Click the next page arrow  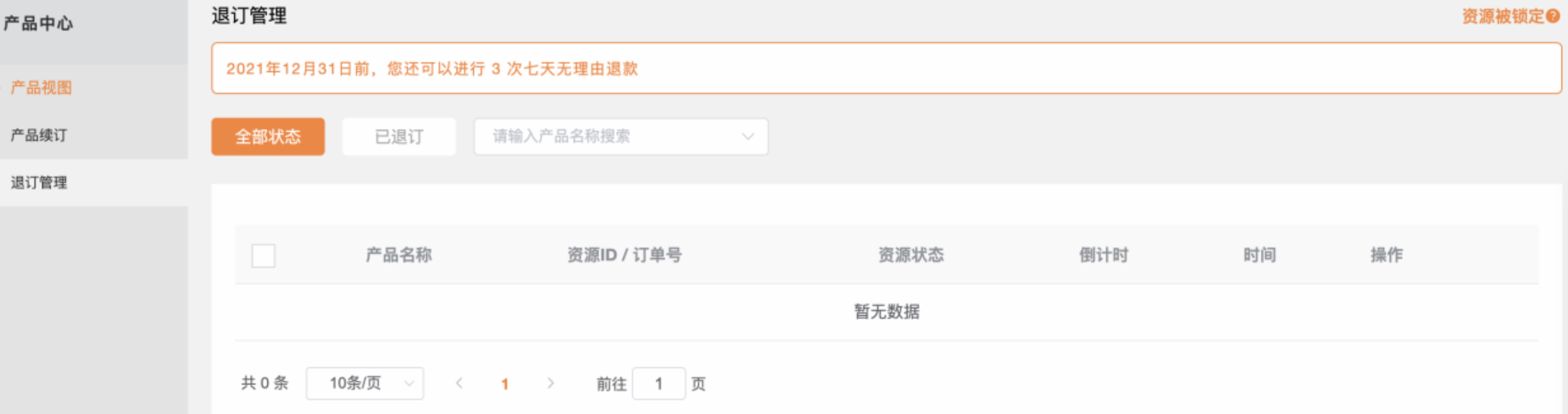pos(551,384)
